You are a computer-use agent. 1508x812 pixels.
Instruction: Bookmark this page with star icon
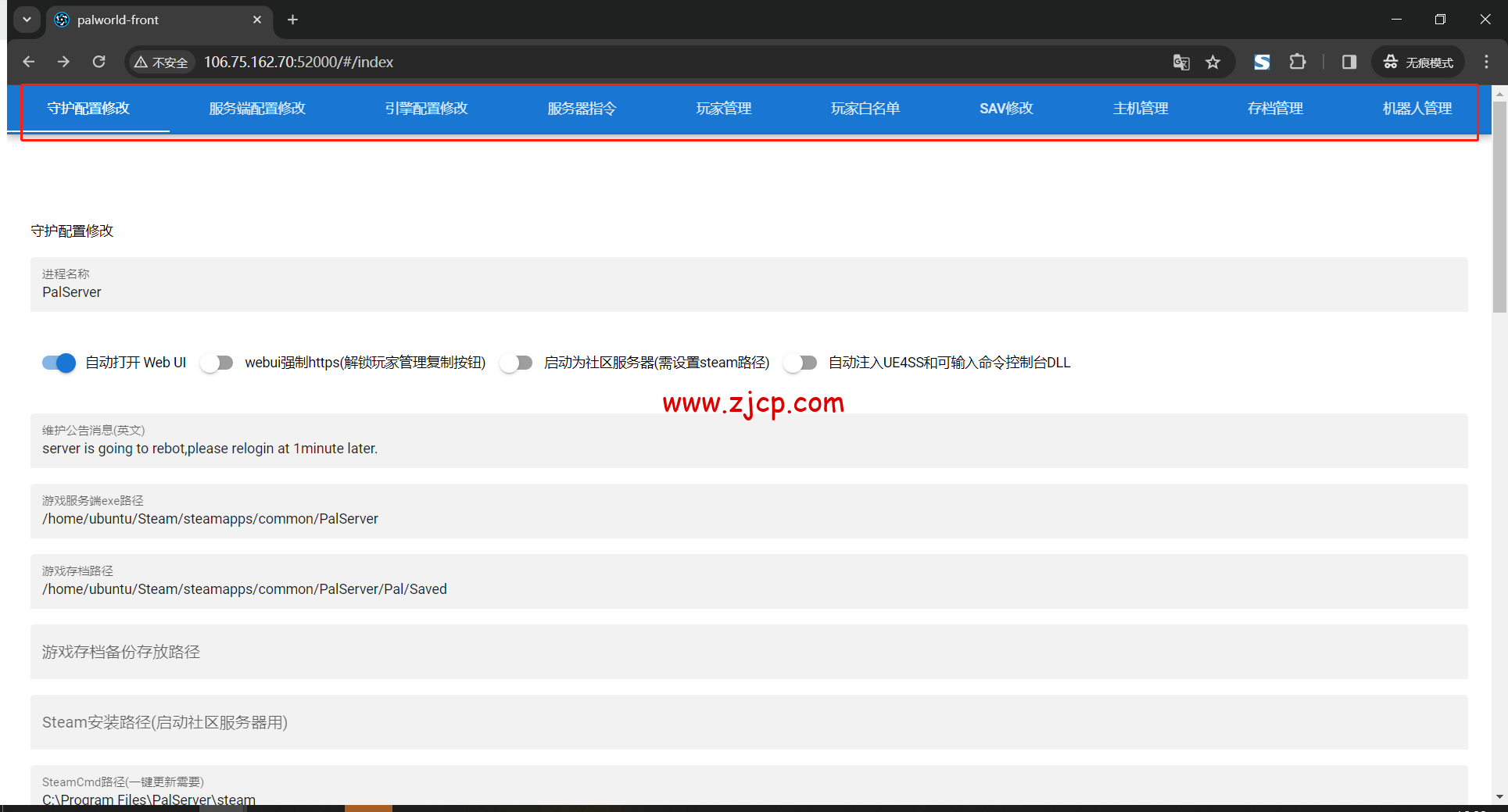coord(1212,63)
